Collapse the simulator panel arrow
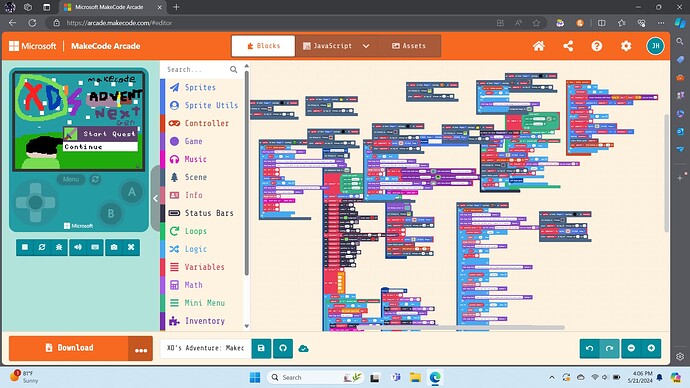The width and height of the screenshot is (690, 388). click(155, 198)
